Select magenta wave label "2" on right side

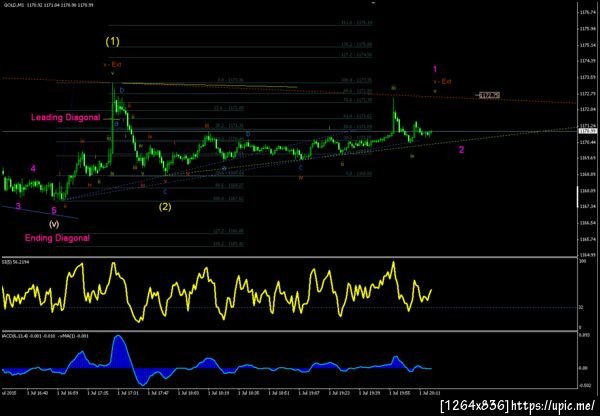coord(461,150)
